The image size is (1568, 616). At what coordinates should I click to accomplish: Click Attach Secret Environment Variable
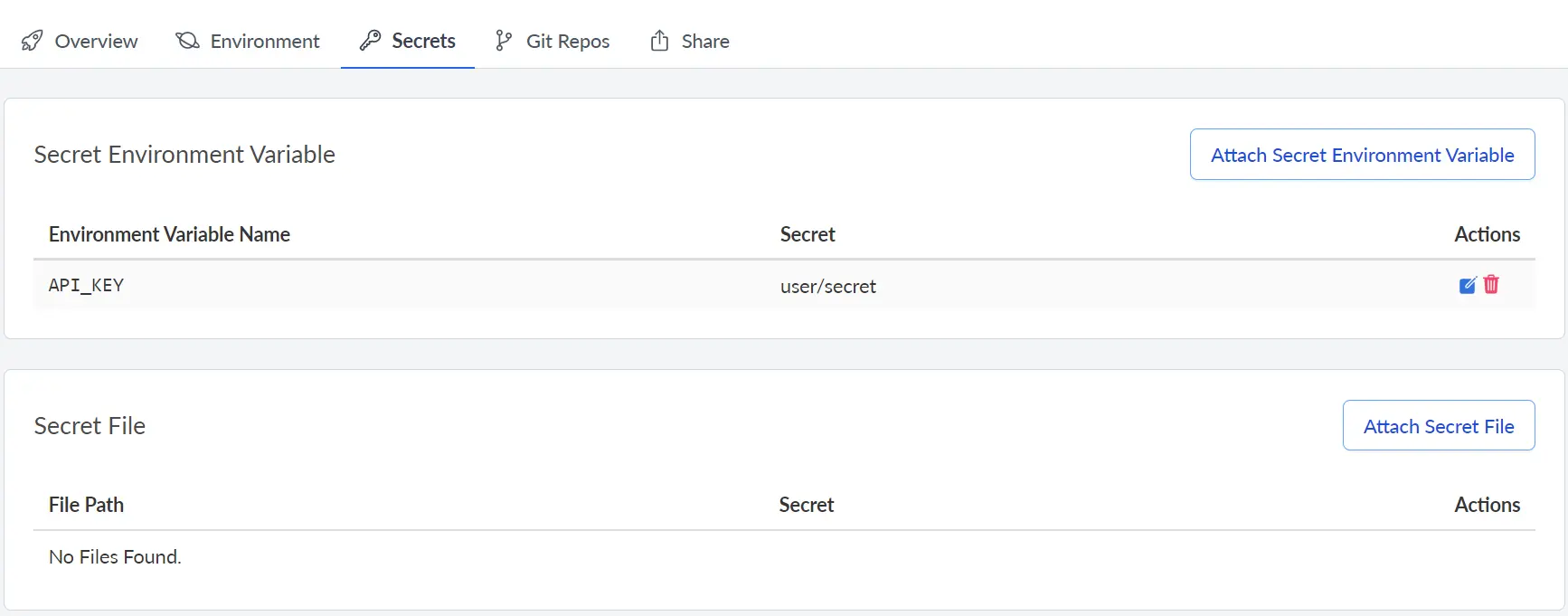click(x=1362, y=154)
